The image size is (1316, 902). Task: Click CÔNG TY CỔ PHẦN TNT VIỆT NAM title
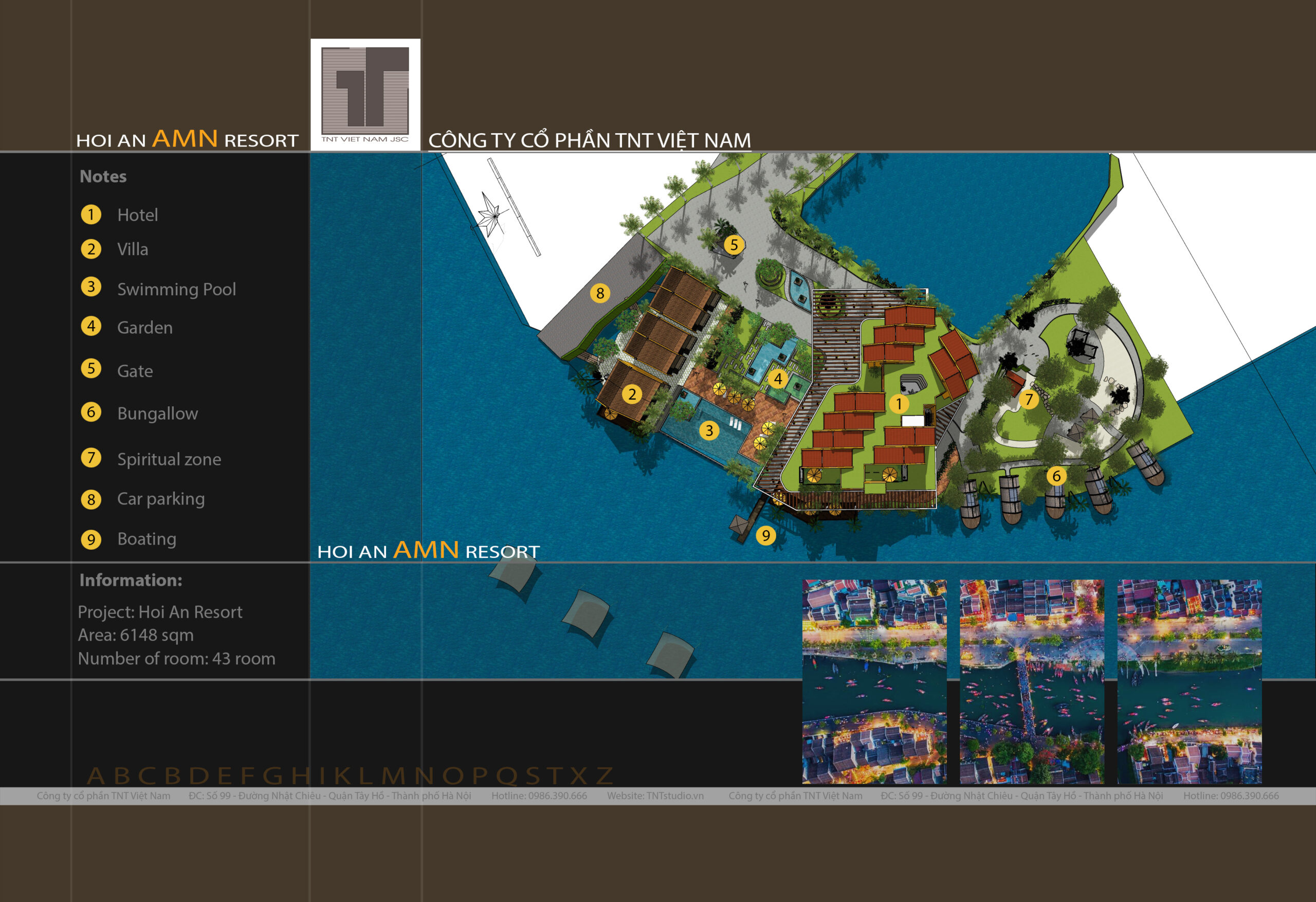click(x=590, y=140)
